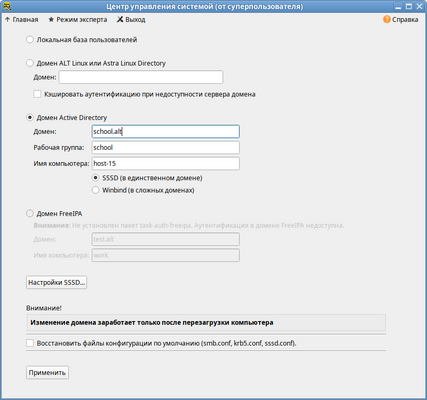
Task: Click the Имя компьютера field with host-15
Action: coord(165,163)
